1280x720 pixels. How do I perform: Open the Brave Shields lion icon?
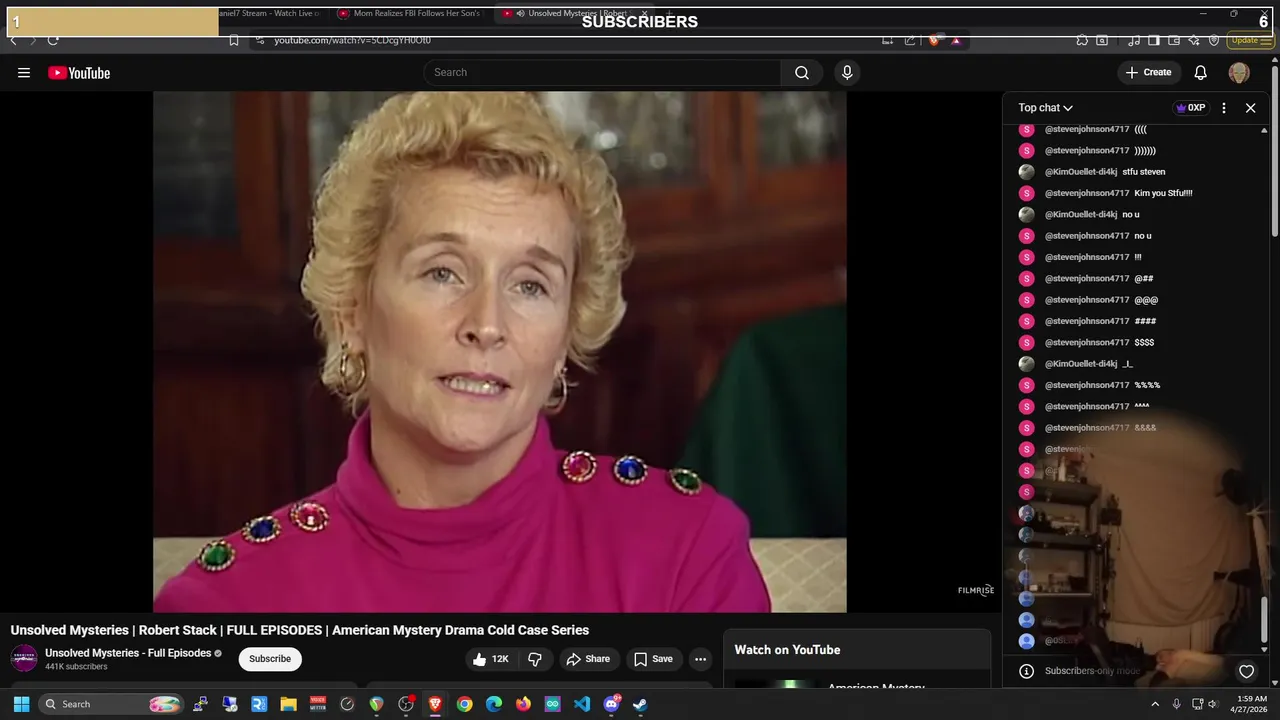934,40
